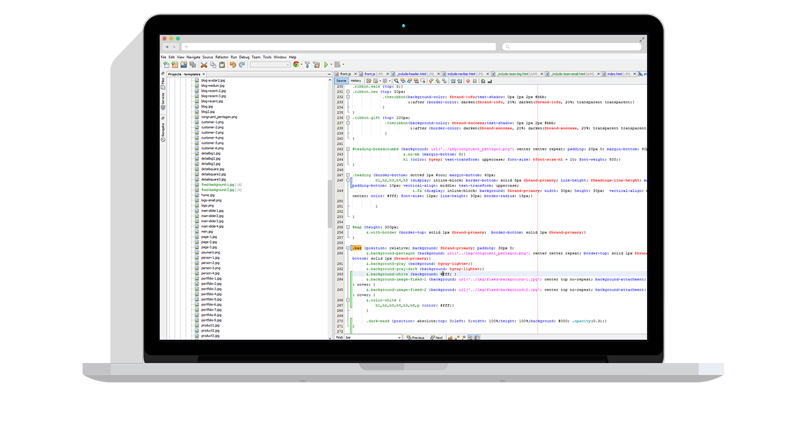800x440 pixels.
Task: Open the File menu
Action: click(164, 57)
